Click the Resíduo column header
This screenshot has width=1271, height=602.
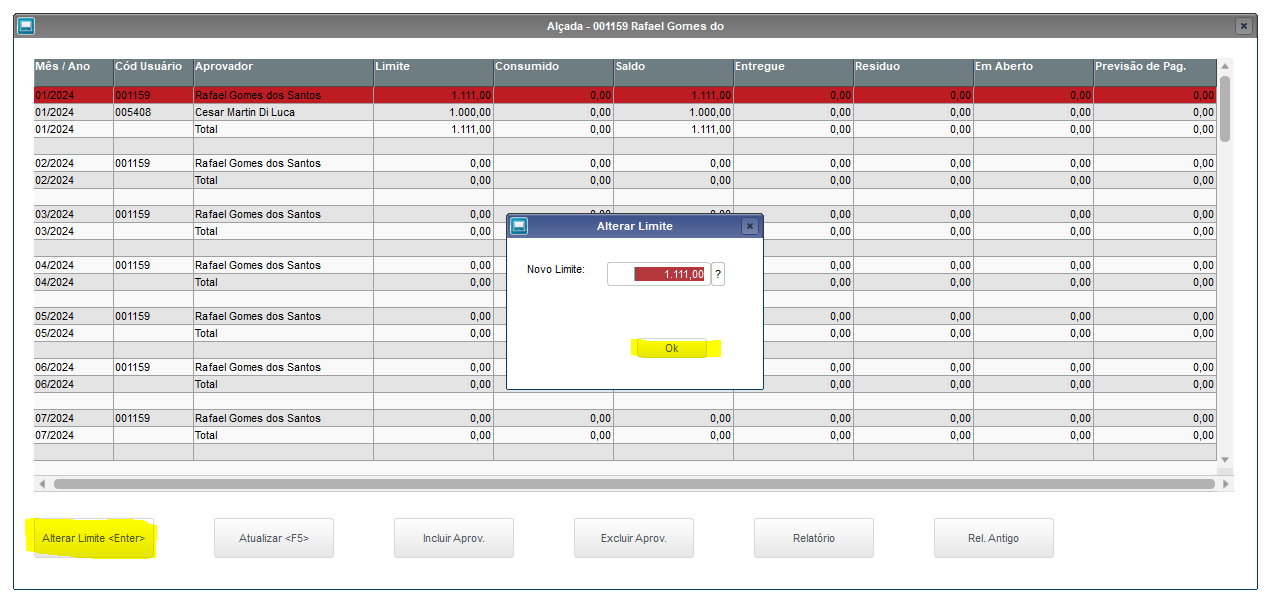913,72
